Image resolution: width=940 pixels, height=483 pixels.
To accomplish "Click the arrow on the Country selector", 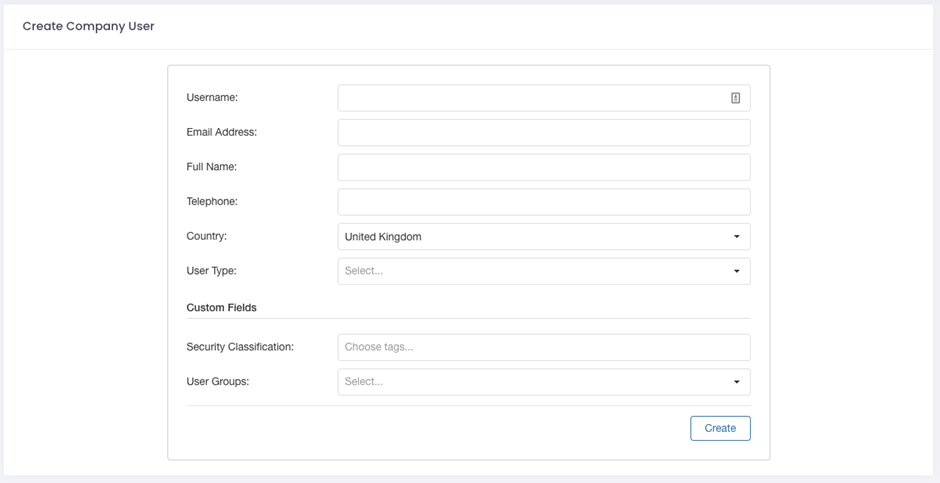I will click(737, 237).
